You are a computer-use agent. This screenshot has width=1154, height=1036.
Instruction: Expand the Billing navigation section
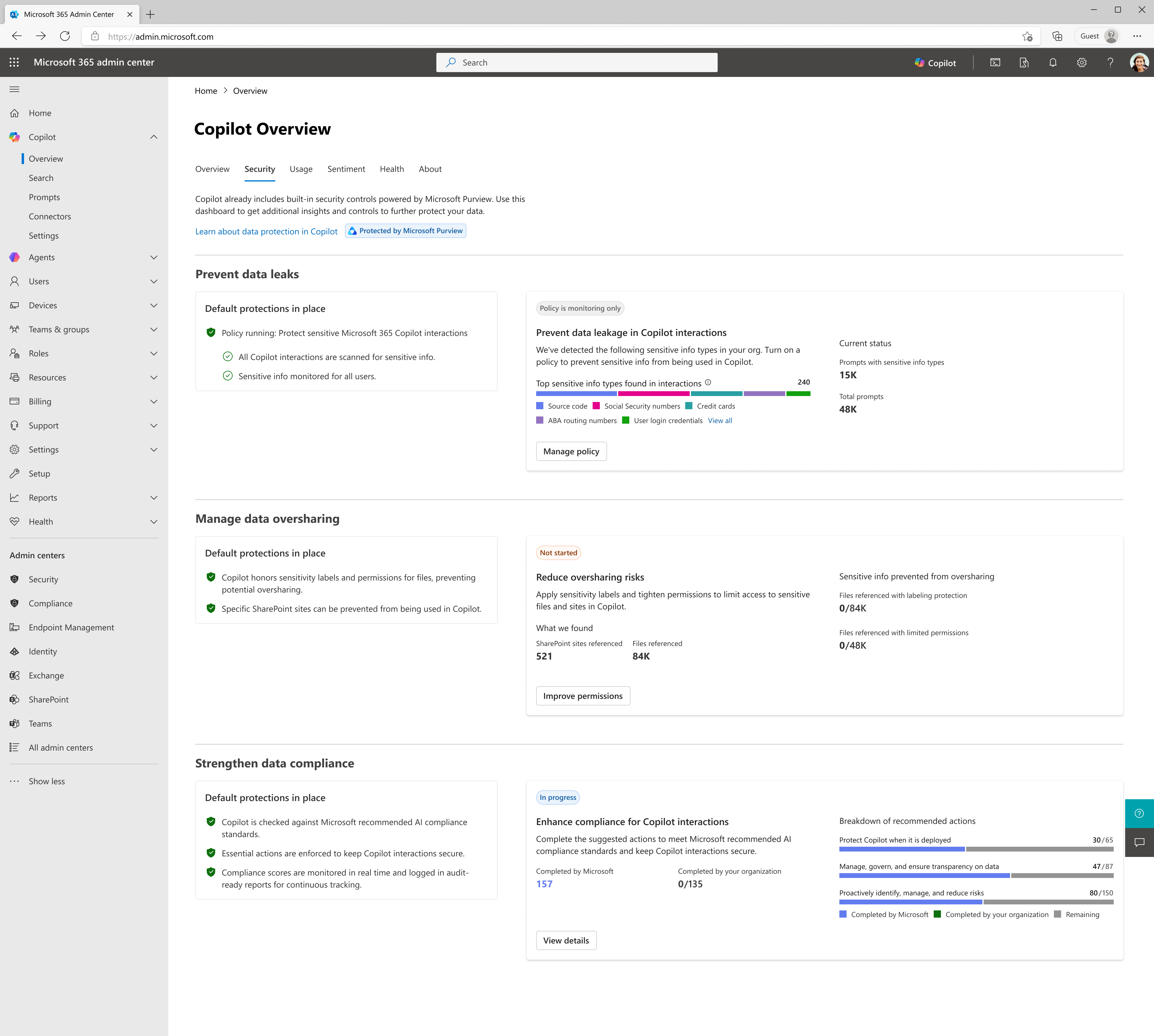click(x=154, y=401)
